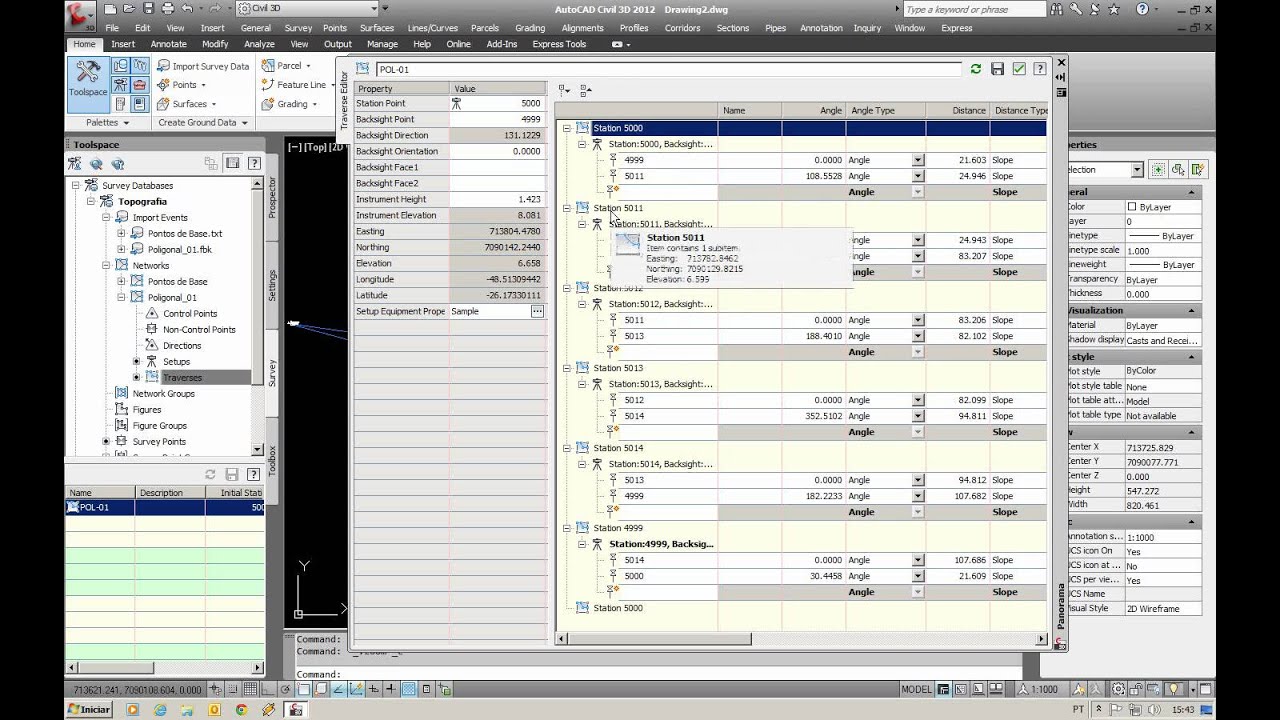The width and height of the screenshot is (1280, 720).
Task: Click the POL-01 traverse name field
Action: 668,69
